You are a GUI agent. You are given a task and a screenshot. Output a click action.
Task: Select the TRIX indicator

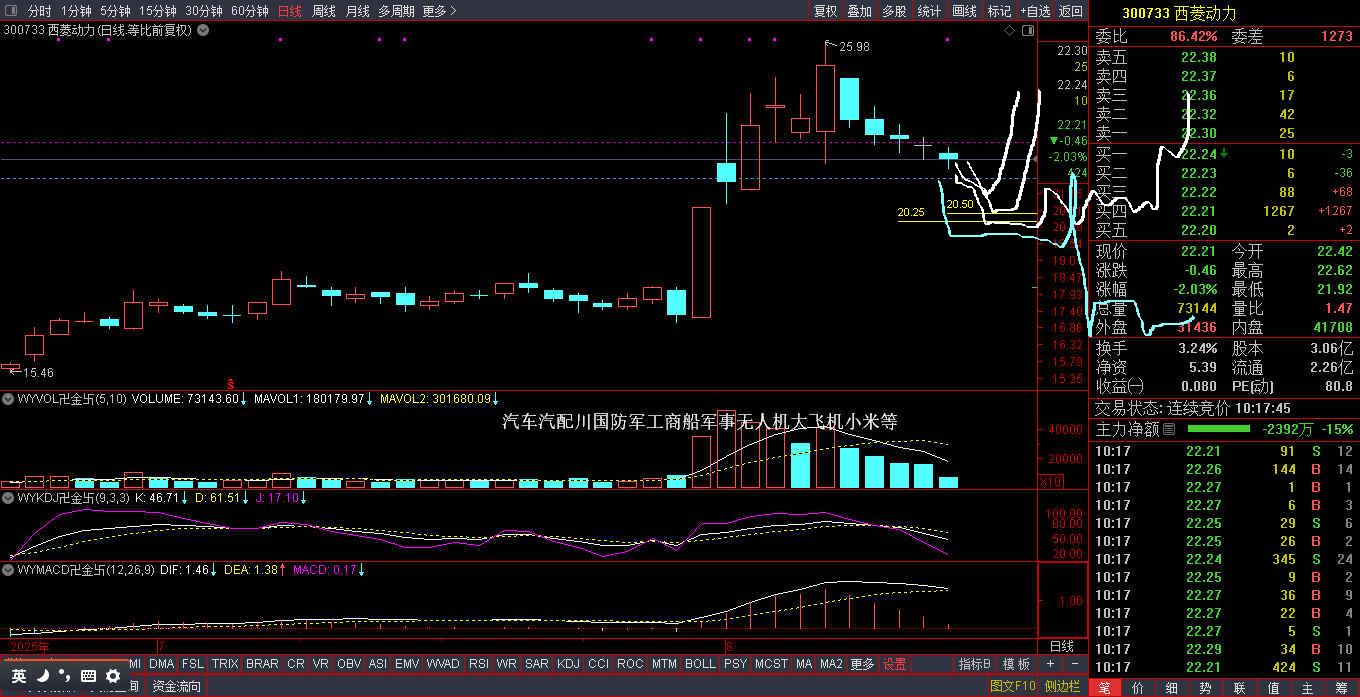click(x=225, y=663)
